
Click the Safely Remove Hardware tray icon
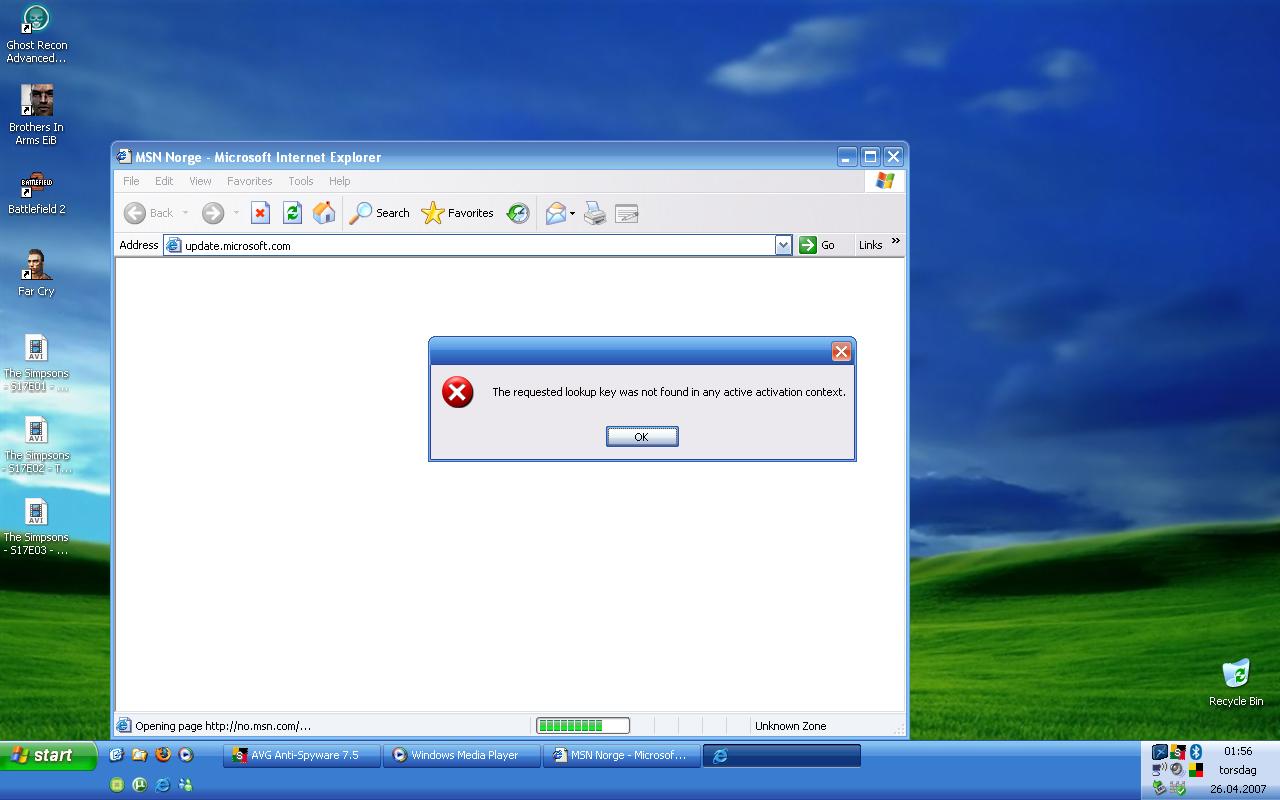pyautogui.click(x=1159, y=788)
